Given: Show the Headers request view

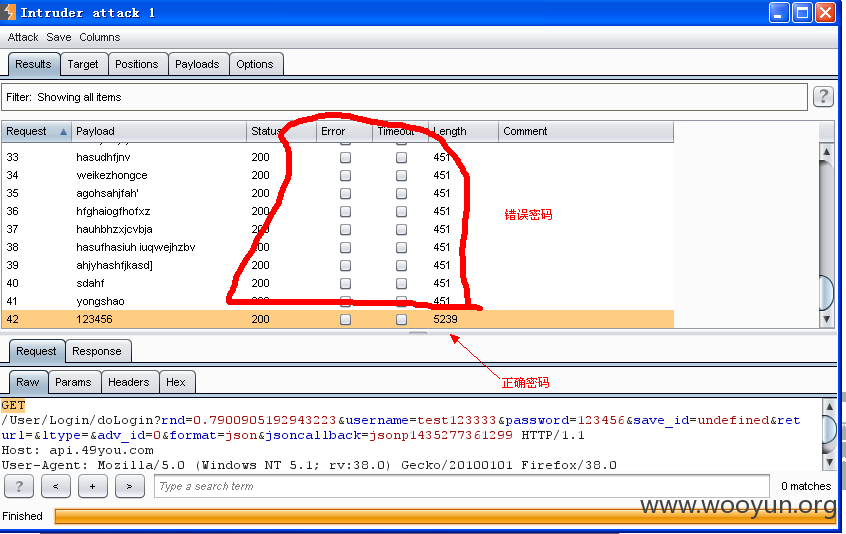Looking at the screenshot, I should pyautogui.click(x=128, y=382).
